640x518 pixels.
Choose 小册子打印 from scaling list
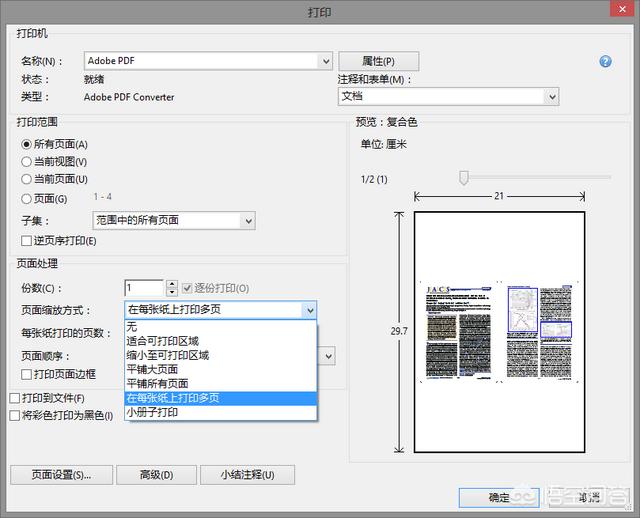coord(152,411)
